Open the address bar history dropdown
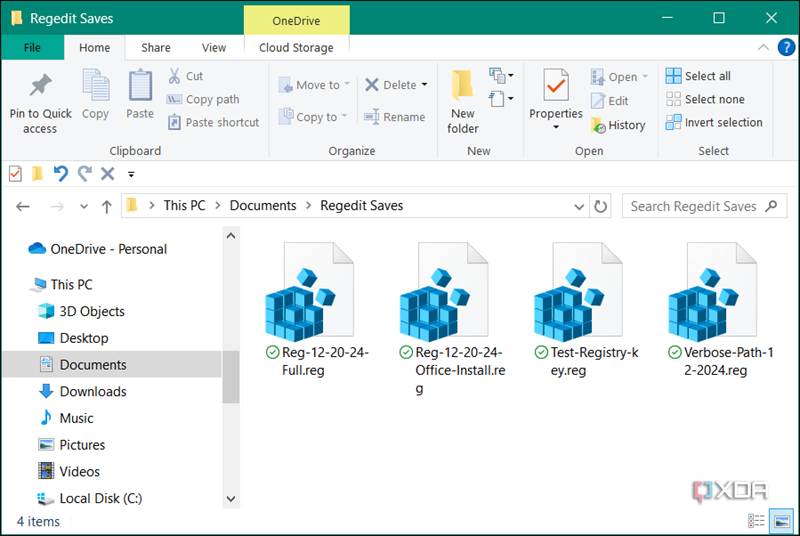 579,206
